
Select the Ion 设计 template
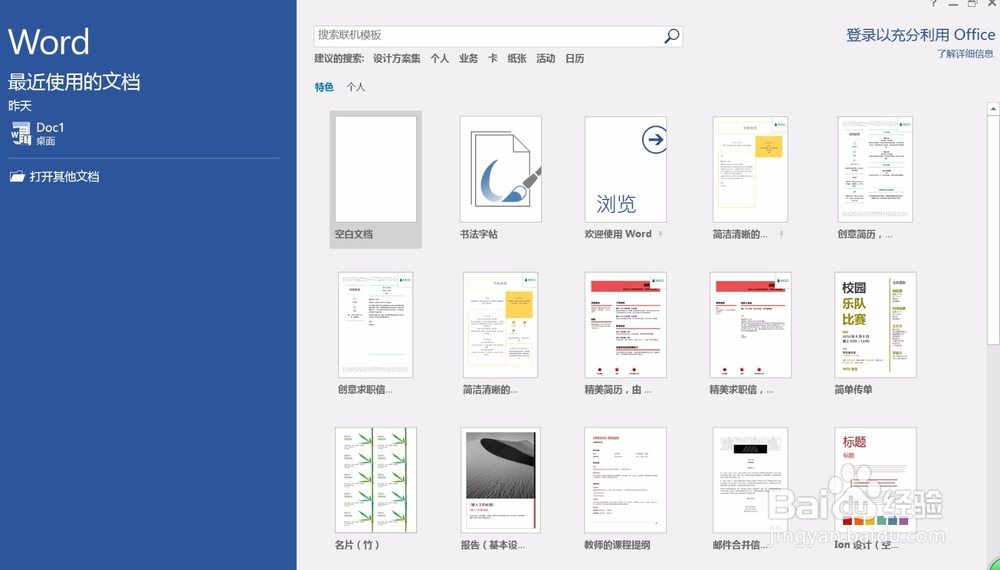coord(875,480)
